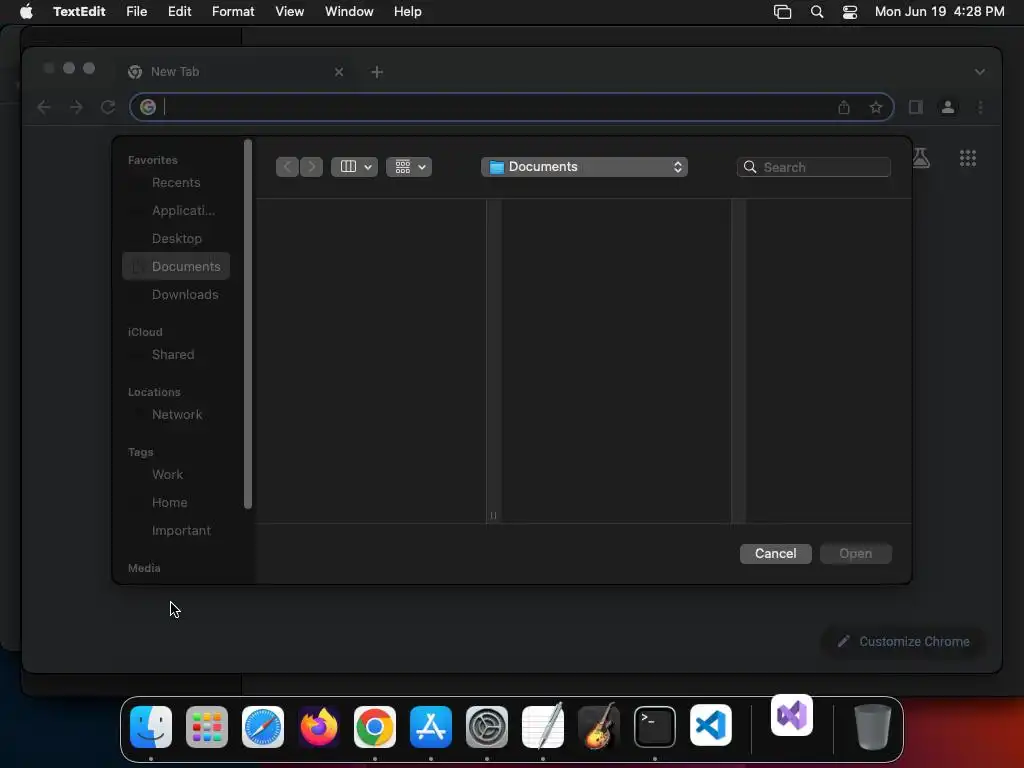The image size is (1024, 768).
Task: Open the group-by dropdown in dialog
Action: (409, 167)
